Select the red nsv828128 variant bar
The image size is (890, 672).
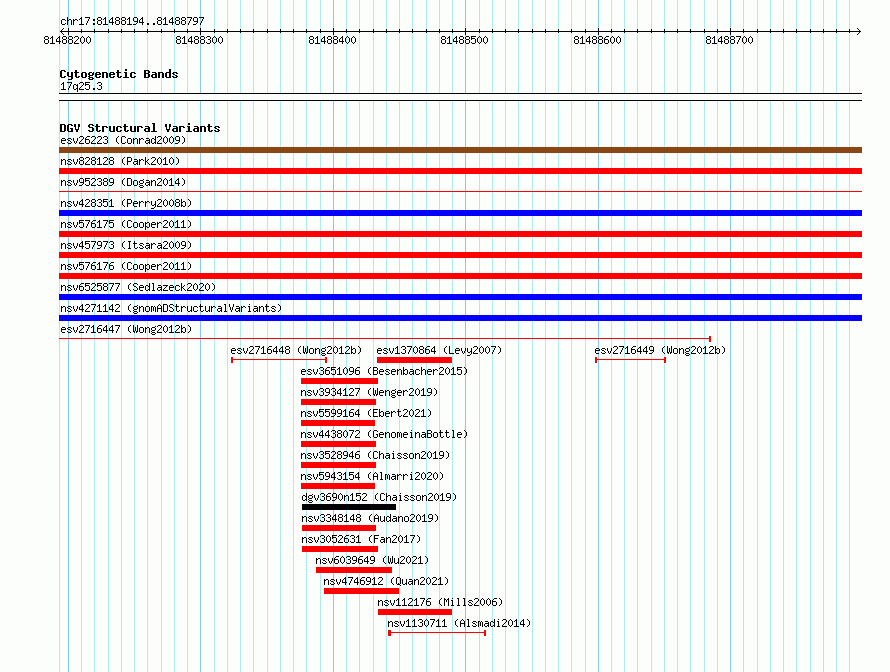tap(460, 171)
